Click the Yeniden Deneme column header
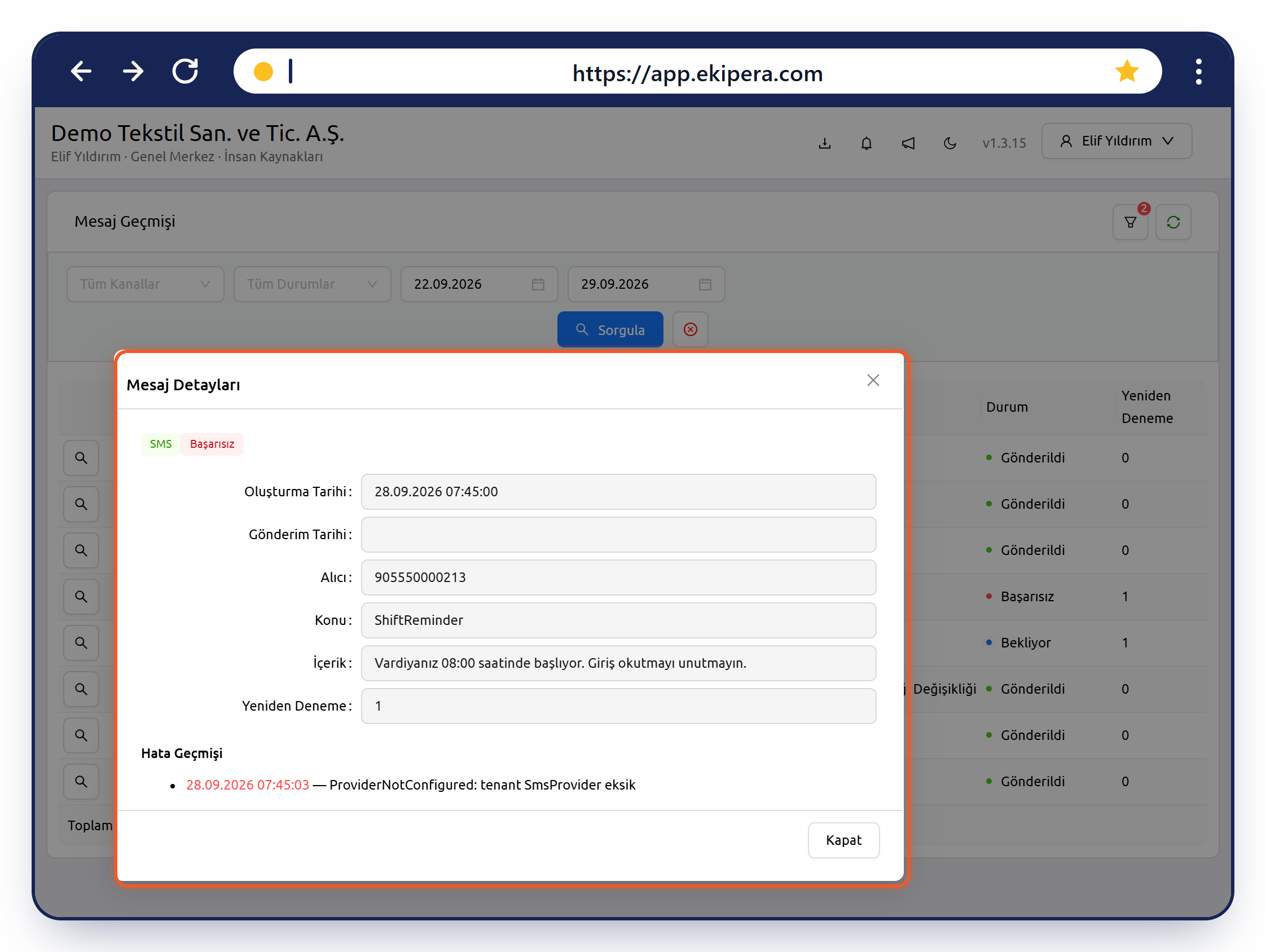 tap(1147, 407)
